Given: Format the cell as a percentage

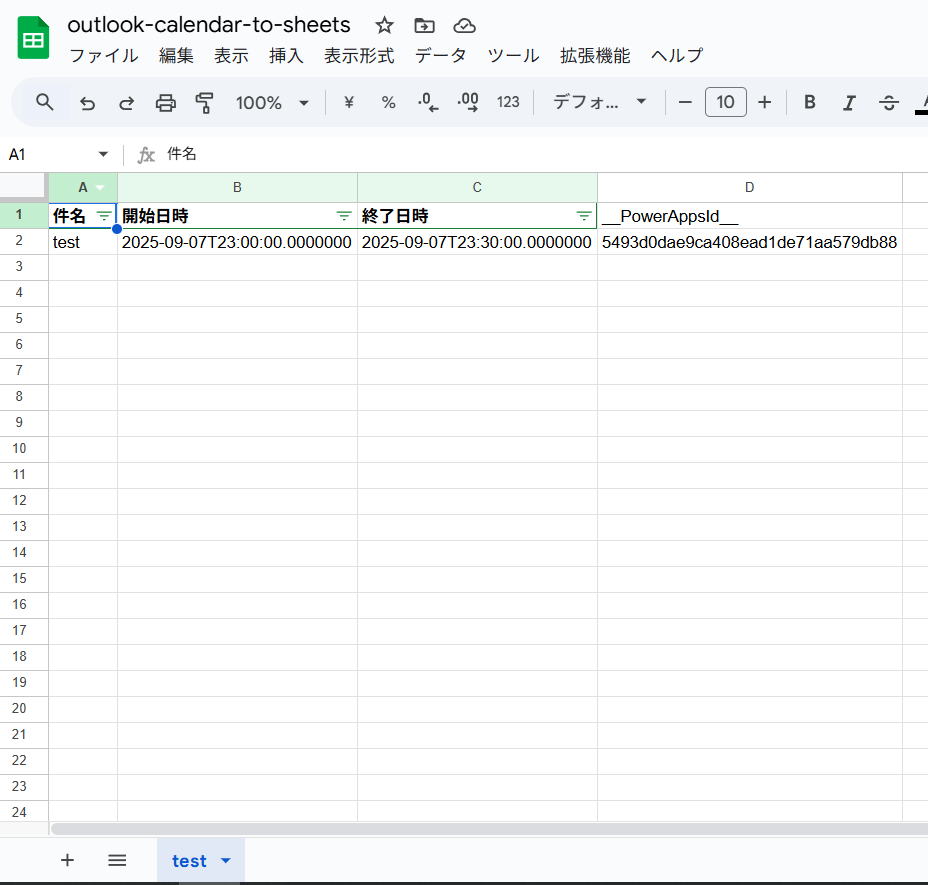Looking at the screenshot, I should tap(388, 102).
